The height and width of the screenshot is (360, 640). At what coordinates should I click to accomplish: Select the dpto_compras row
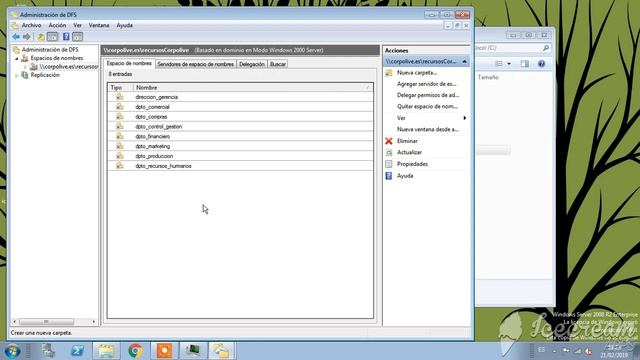tap(240, 117)
